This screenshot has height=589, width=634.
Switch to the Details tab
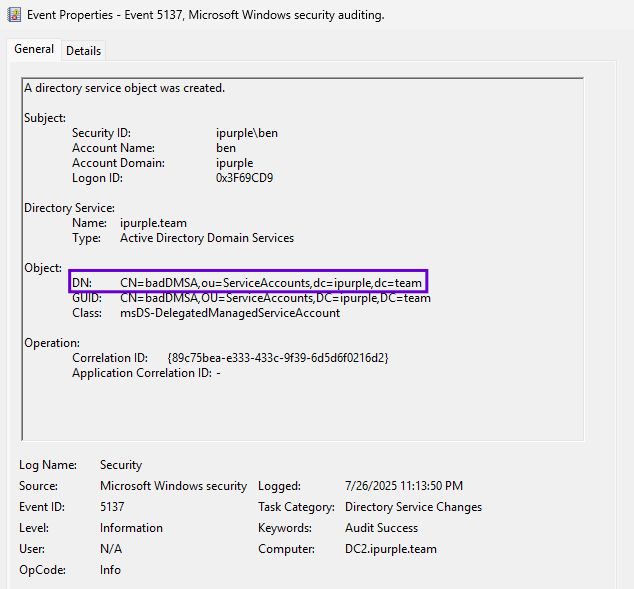pyautogui.click(x=83, y=50)
